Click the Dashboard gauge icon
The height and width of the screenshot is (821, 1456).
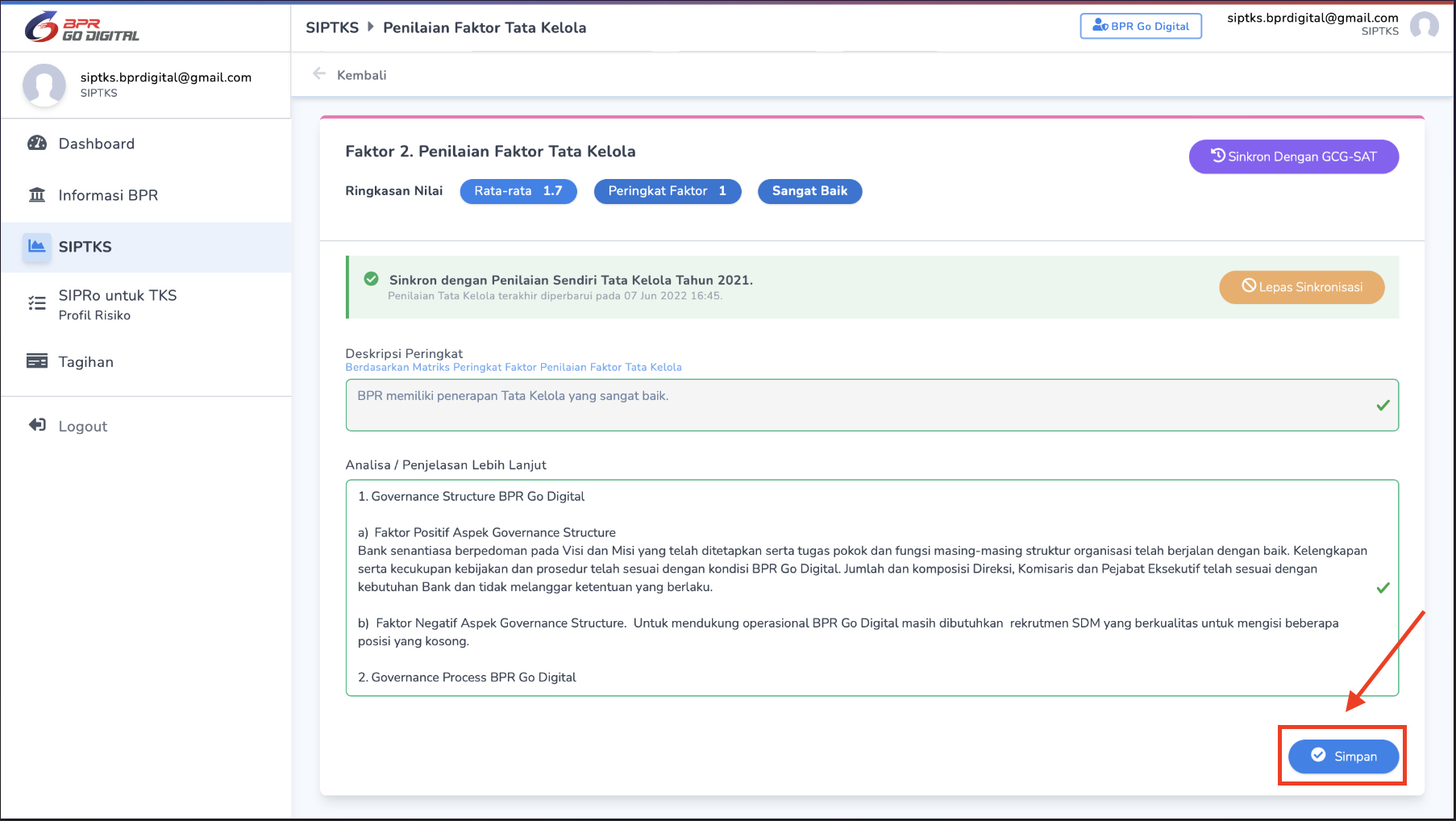[x=37, y=144]
